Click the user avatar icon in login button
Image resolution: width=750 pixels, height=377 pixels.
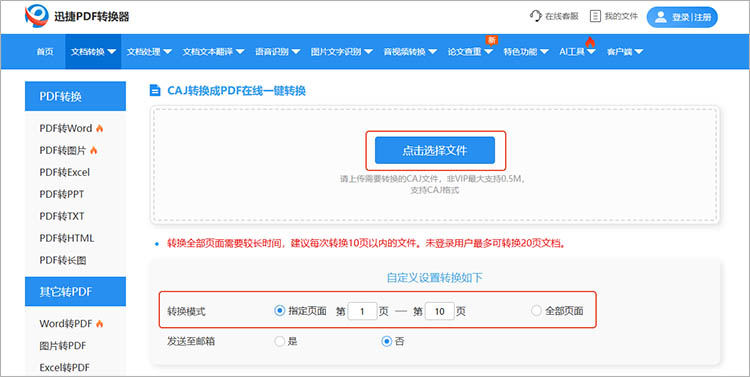point(661,17)
